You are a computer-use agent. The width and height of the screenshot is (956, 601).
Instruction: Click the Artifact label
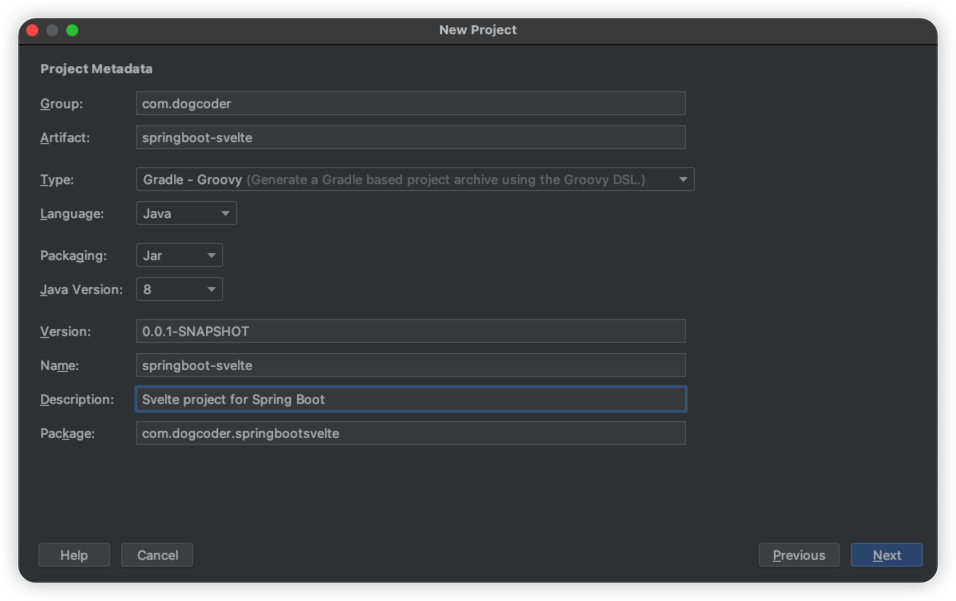tap(65, 138)
